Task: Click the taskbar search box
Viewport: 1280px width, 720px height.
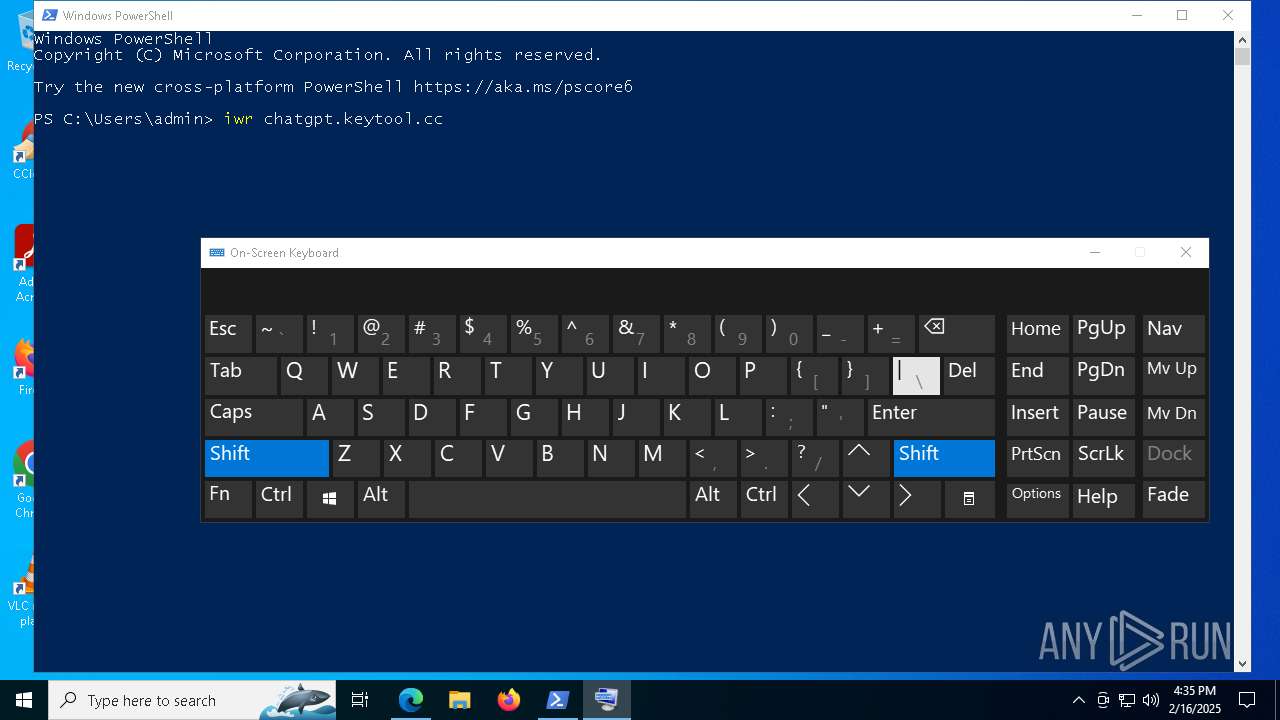Action: click(x=192, y=700)
